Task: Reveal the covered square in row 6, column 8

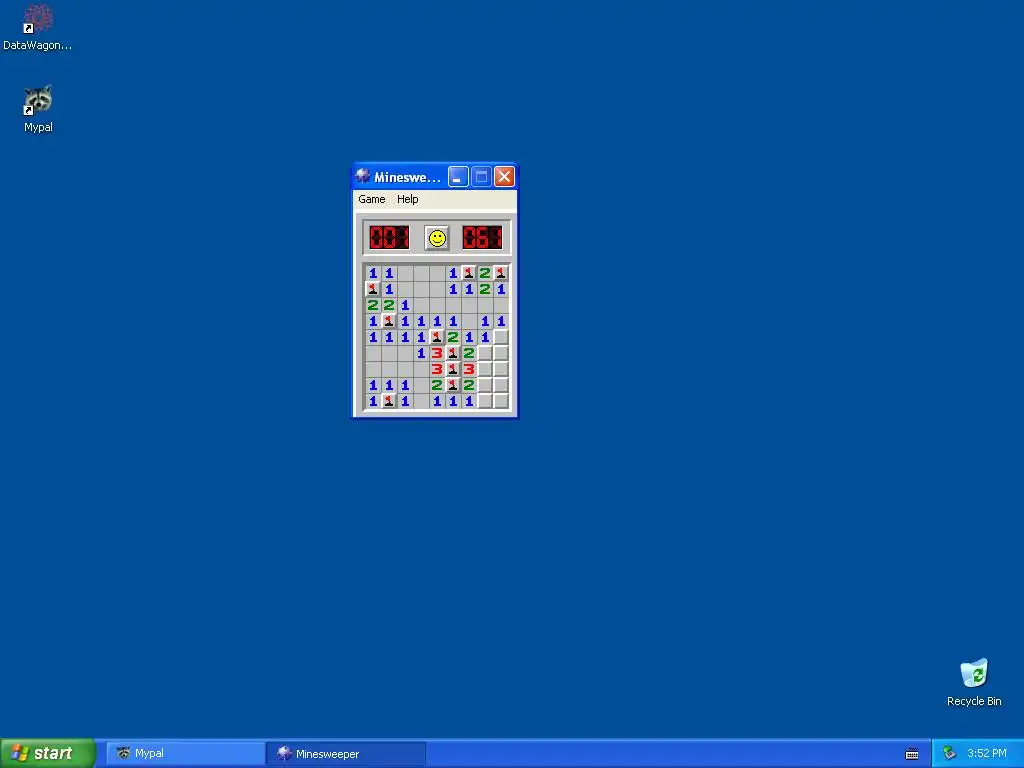Action: coord(485,353)
